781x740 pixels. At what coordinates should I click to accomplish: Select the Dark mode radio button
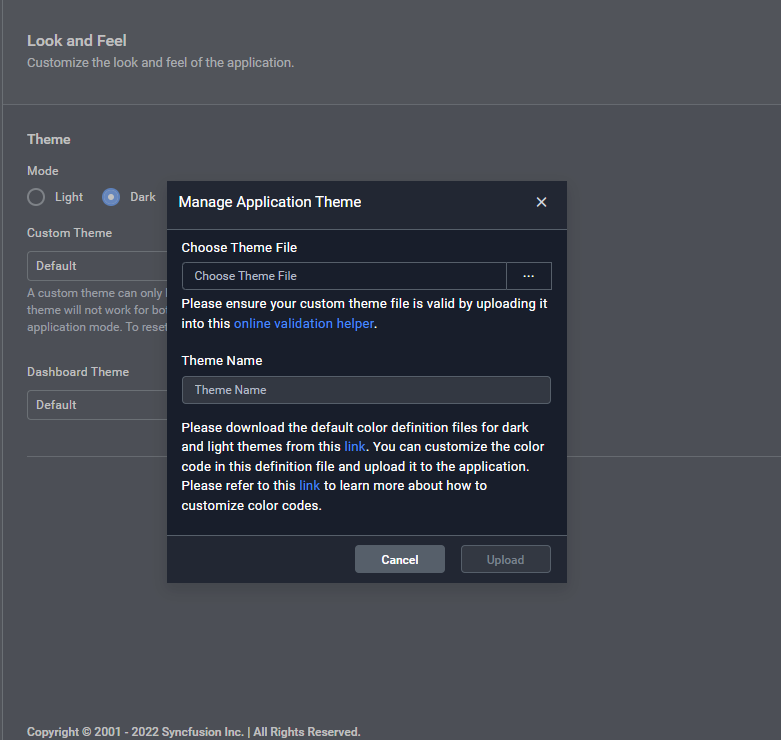111,197
